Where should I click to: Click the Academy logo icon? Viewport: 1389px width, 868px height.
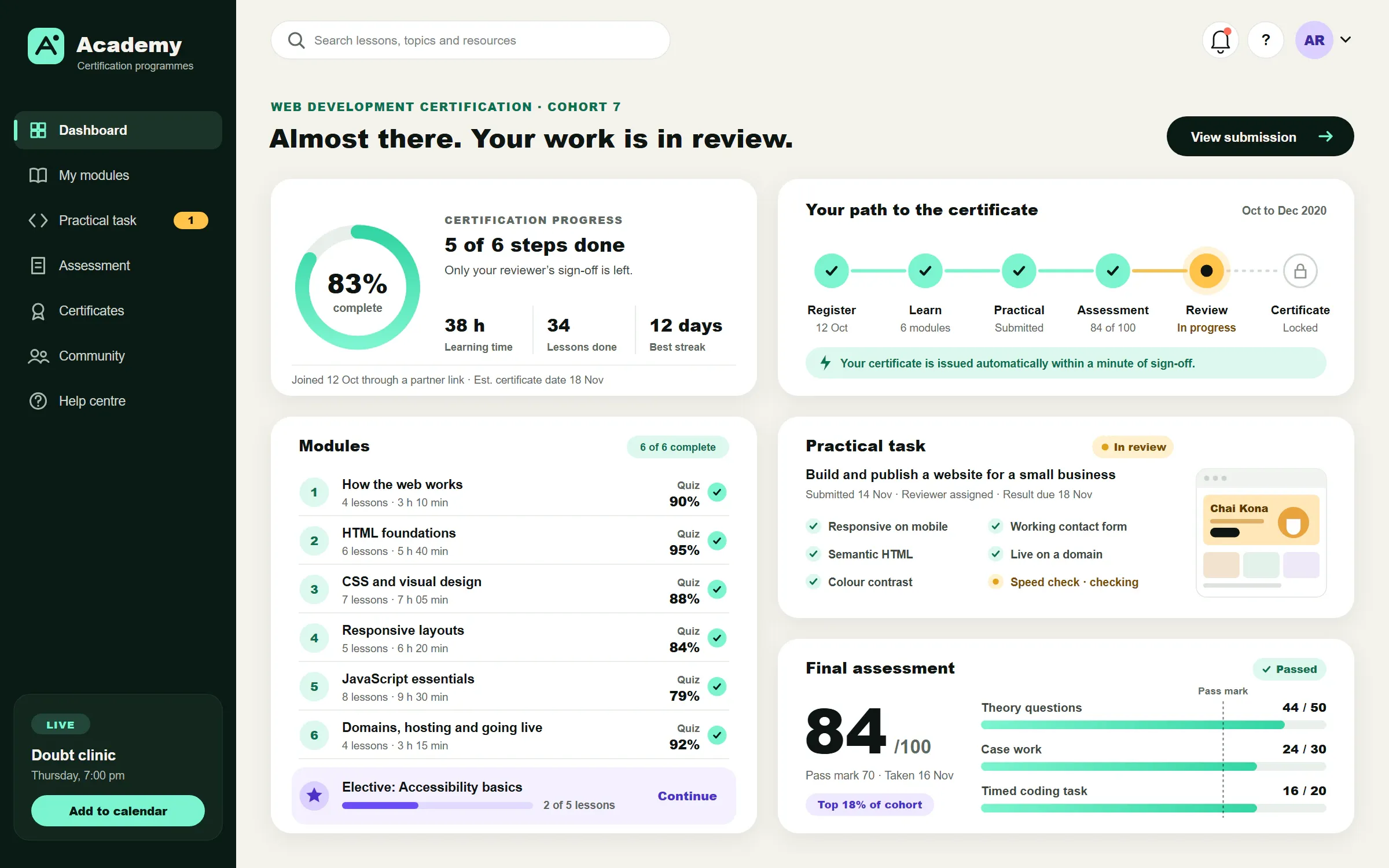[46, 46]
